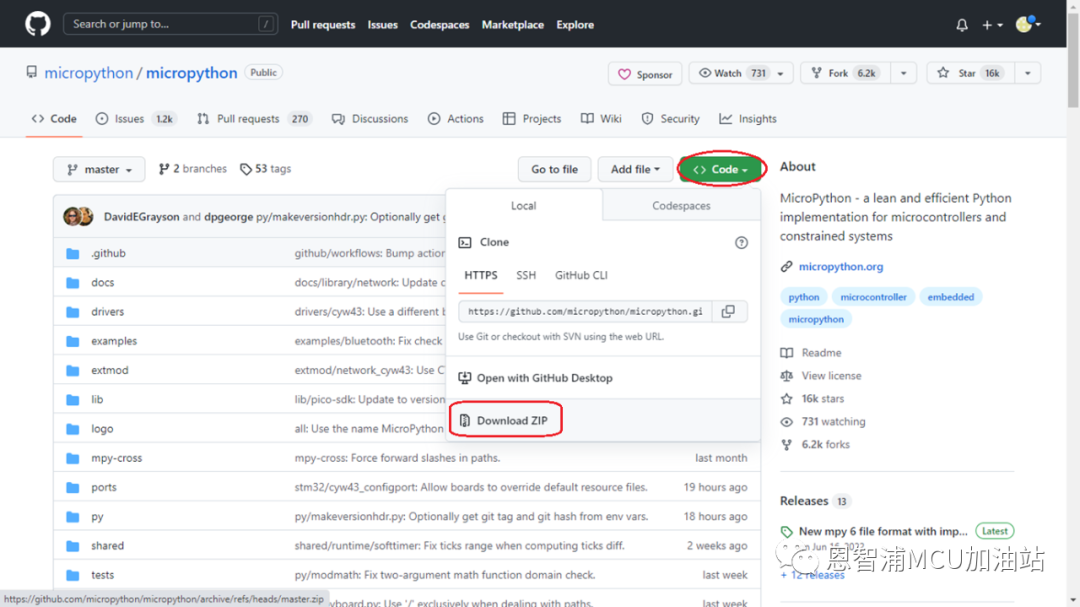1080x607 pixels.
Task: Click the embedded topic tag
Action: click(951, 297)
